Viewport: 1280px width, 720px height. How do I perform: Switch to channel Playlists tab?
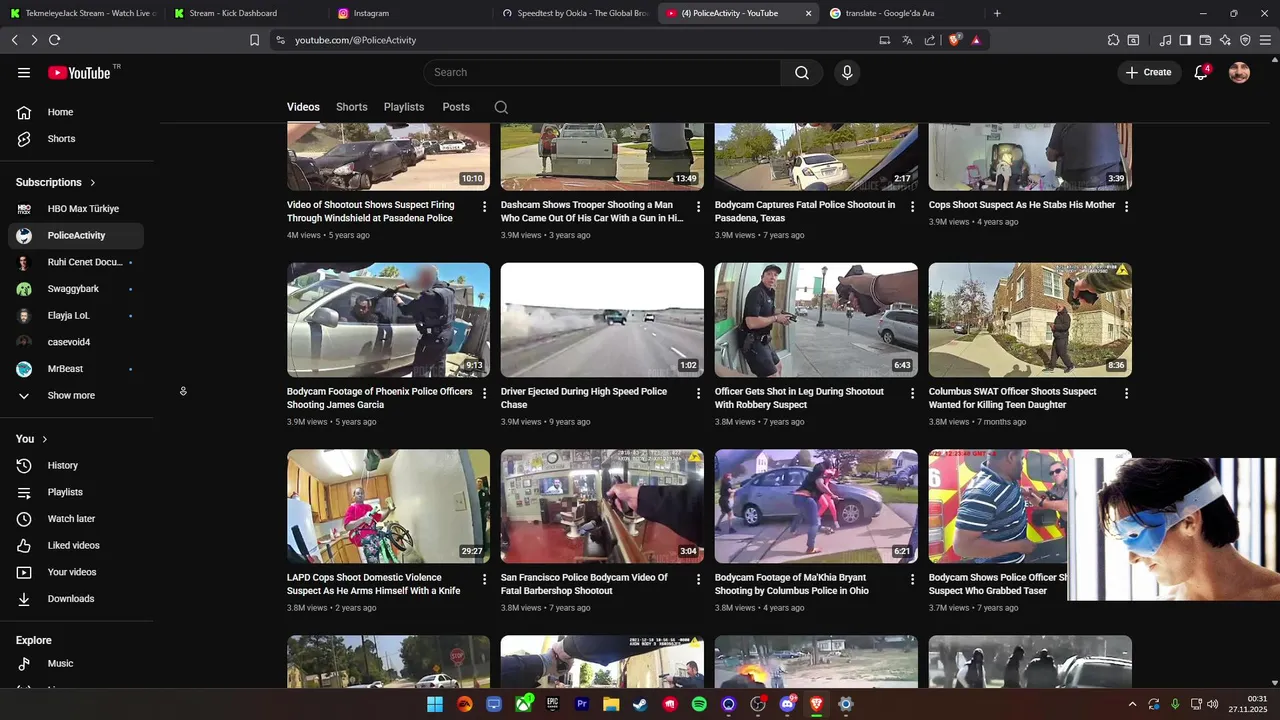pos(404,107)
